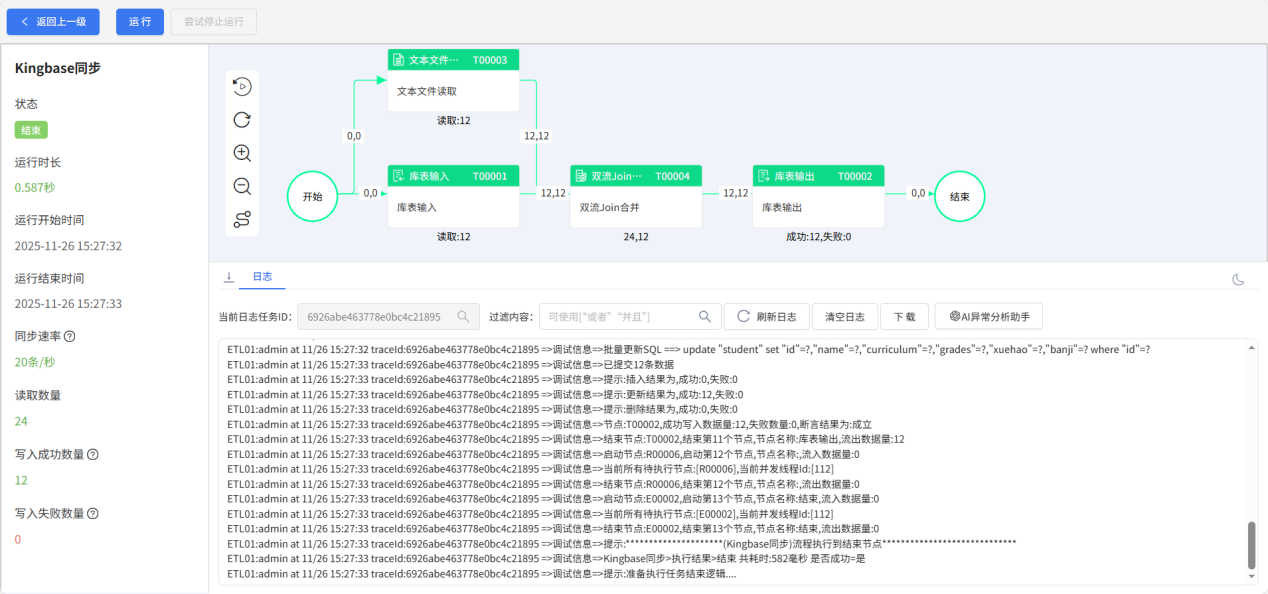The height and width of the screenshot is (594, 1268).
Task: Click the auto-layout path icon
Action: 241,220
